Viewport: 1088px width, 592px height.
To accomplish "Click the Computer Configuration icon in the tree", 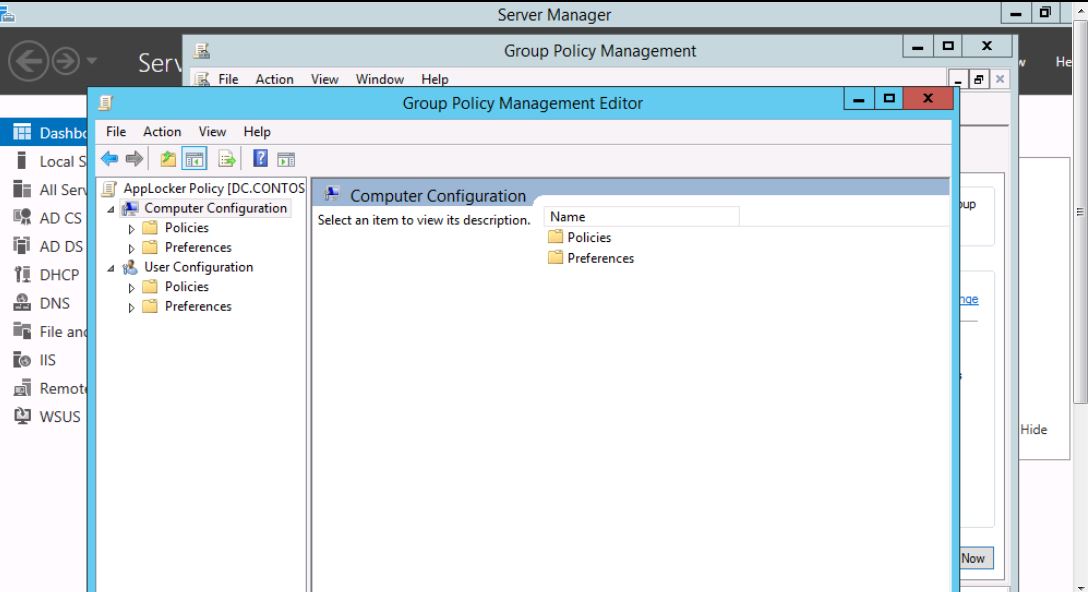I will pyautogui.click(x=130, y=208).
